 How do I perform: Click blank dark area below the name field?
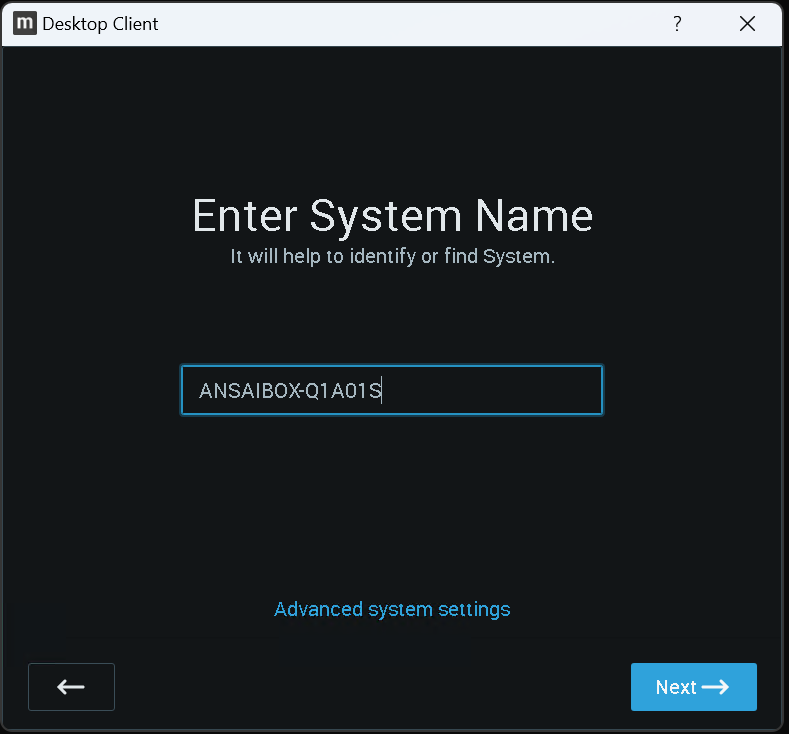(x=392, y=500)
